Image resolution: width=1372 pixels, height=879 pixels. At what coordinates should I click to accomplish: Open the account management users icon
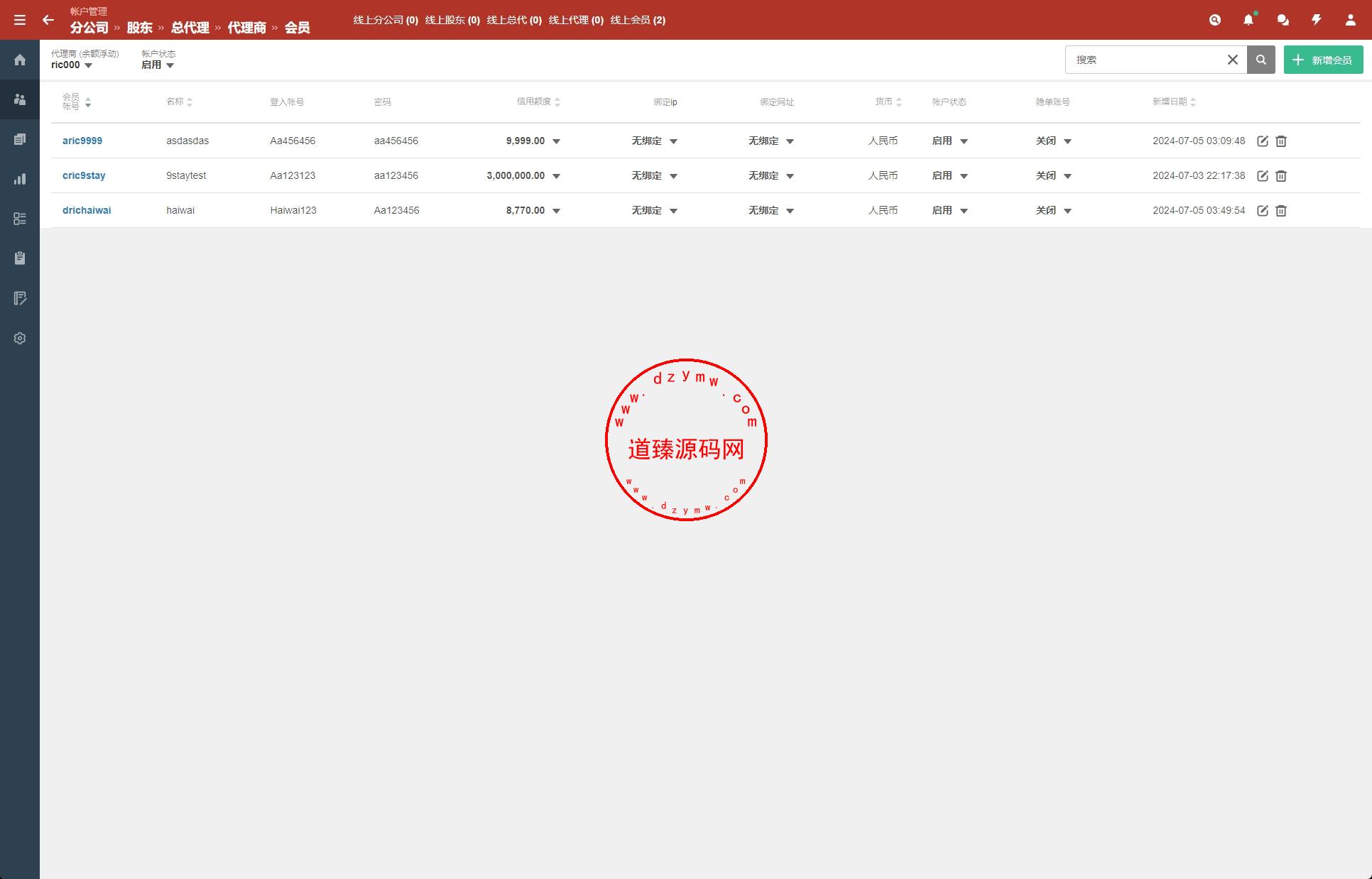click(x=20, y=99)
